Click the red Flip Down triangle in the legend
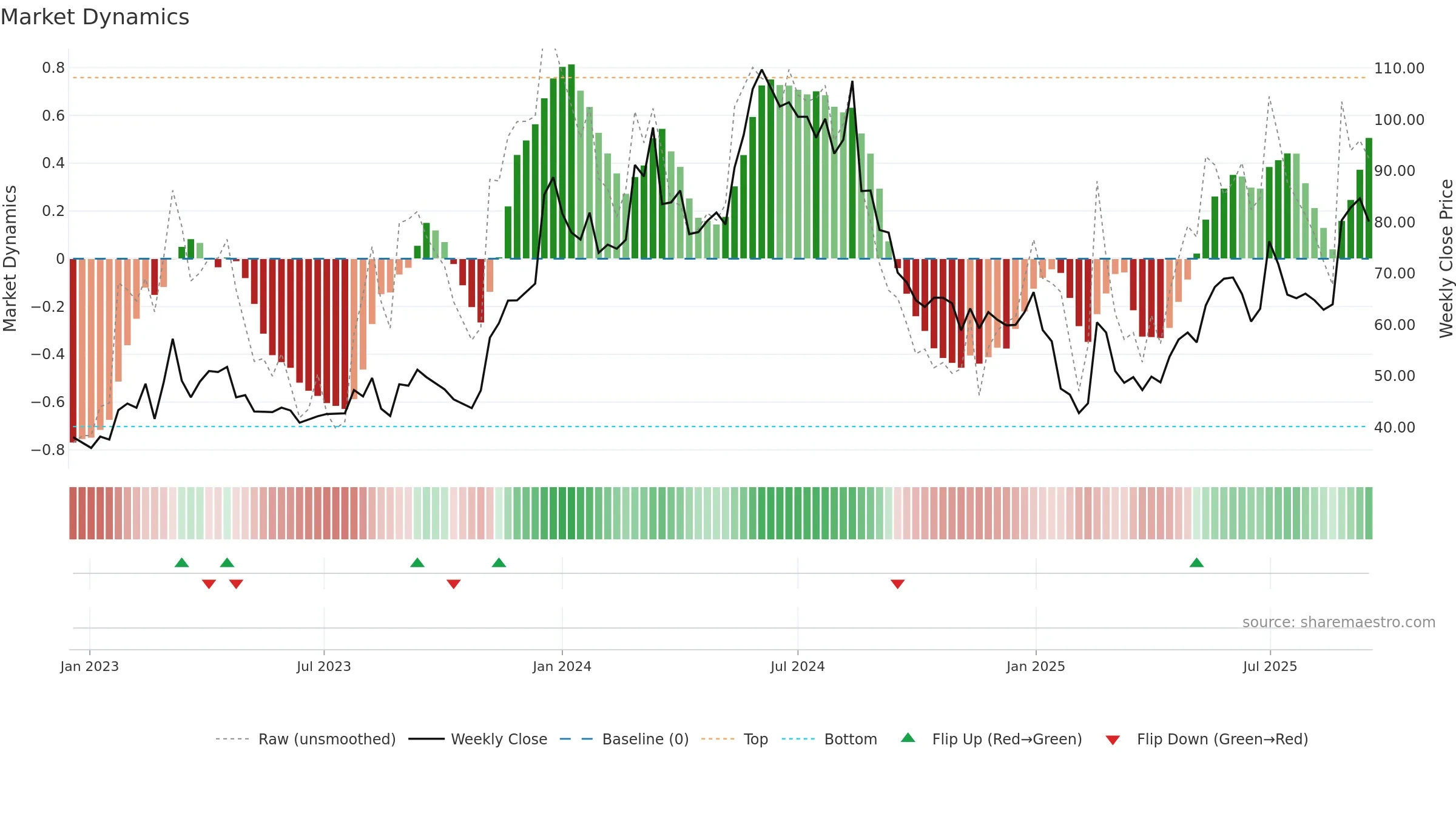 click(1113, 740)
